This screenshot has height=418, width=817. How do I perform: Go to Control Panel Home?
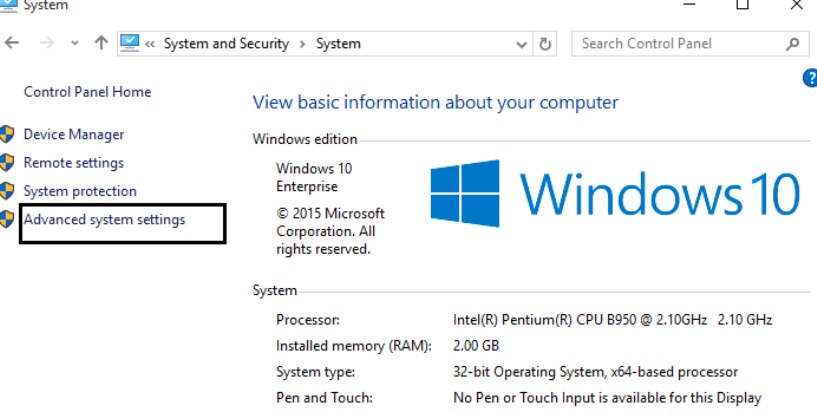pyautogui.click(x=88, y=92)
